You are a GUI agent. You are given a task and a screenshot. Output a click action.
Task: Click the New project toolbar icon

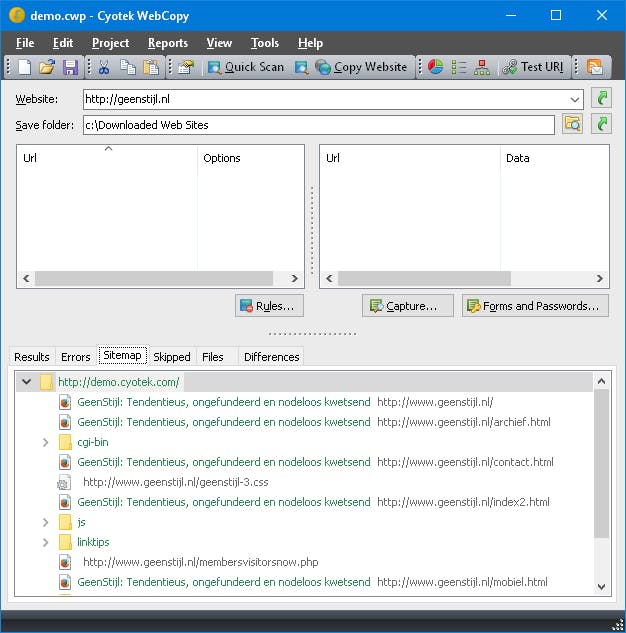[24, 67]
